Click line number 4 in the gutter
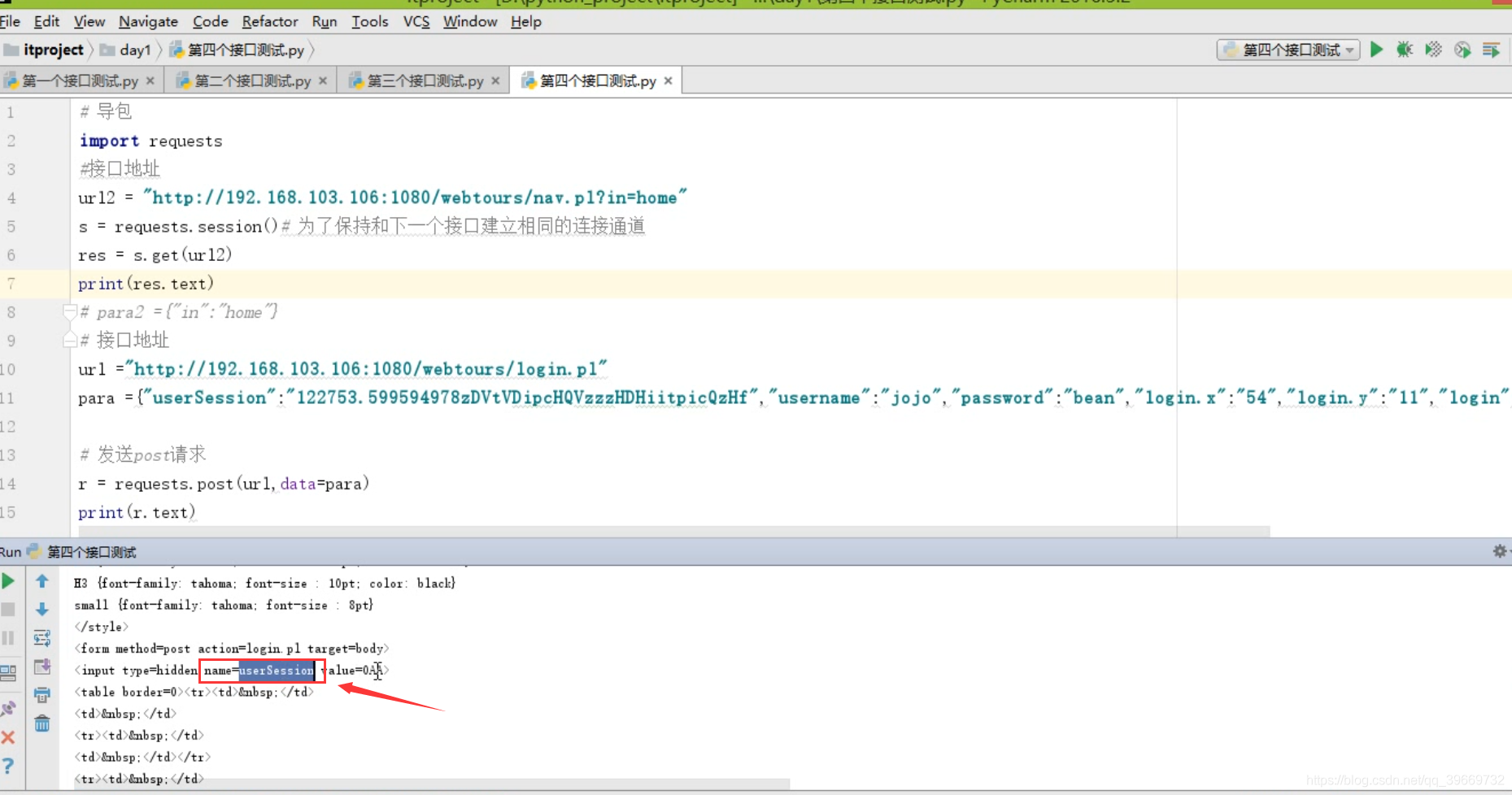The height and width of the screenshot is (795, 1512). pyautogui.click(x=11, y=198)
